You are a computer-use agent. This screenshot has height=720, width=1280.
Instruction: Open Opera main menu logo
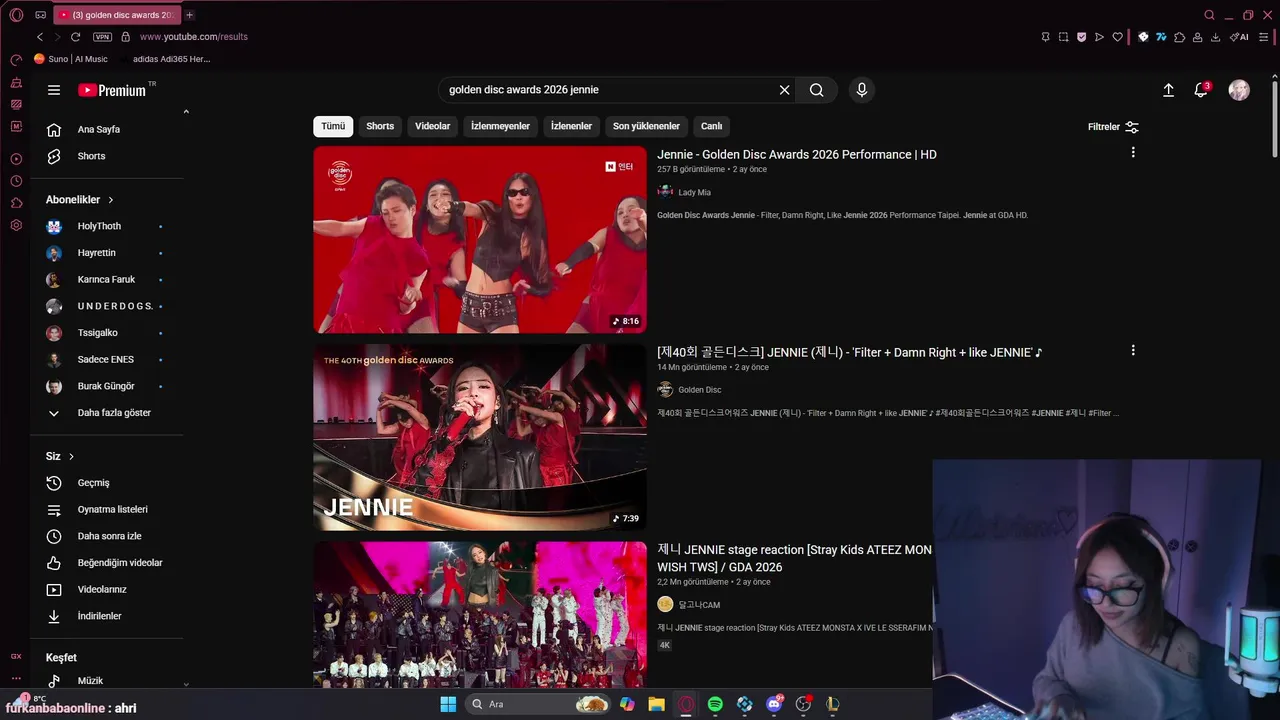click(x=16, y=15)
